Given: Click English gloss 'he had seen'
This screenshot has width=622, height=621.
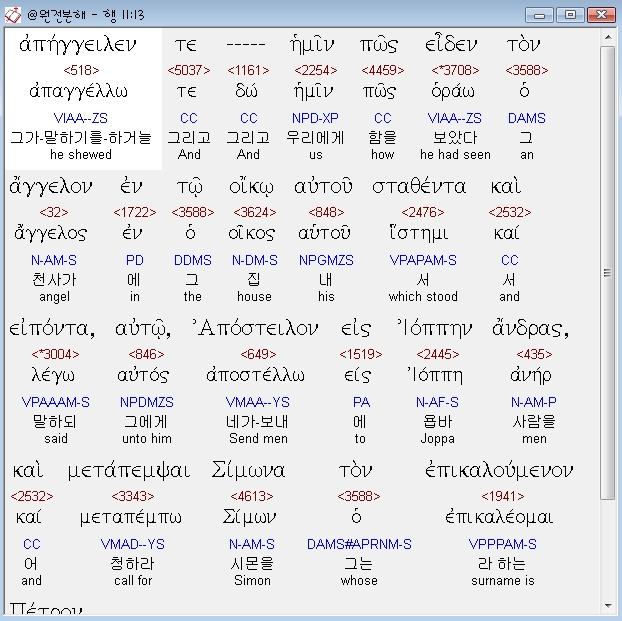Looking at the screenshot, I should [455, 154].
